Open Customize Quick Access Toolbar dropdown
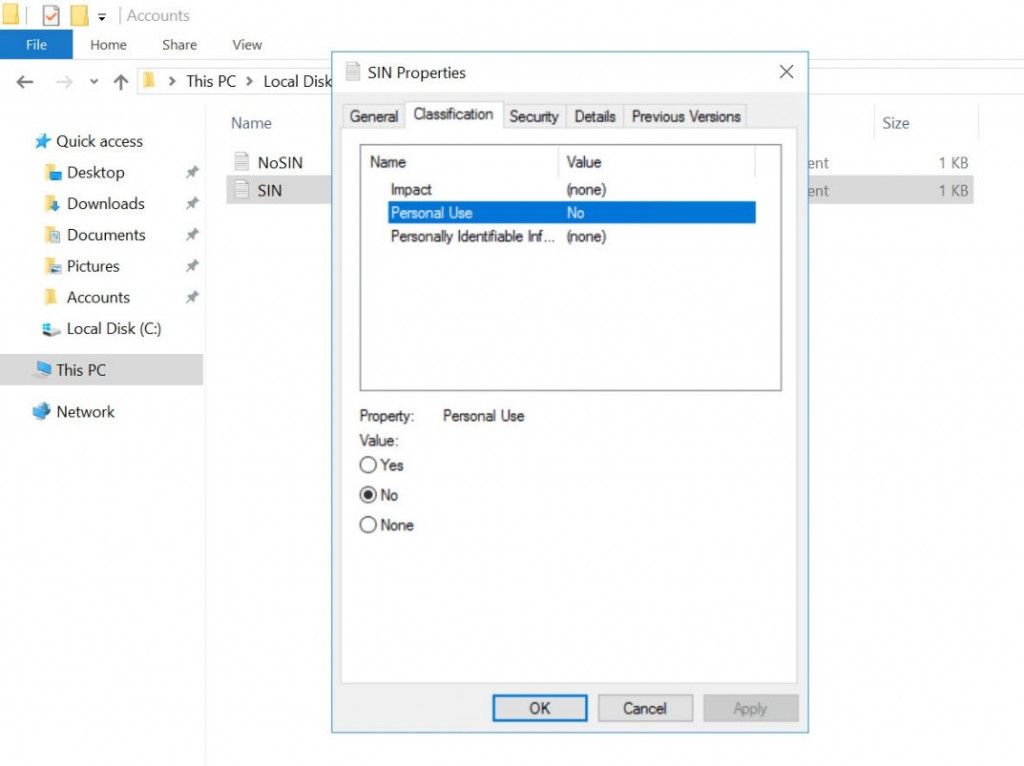 [102, 16]
